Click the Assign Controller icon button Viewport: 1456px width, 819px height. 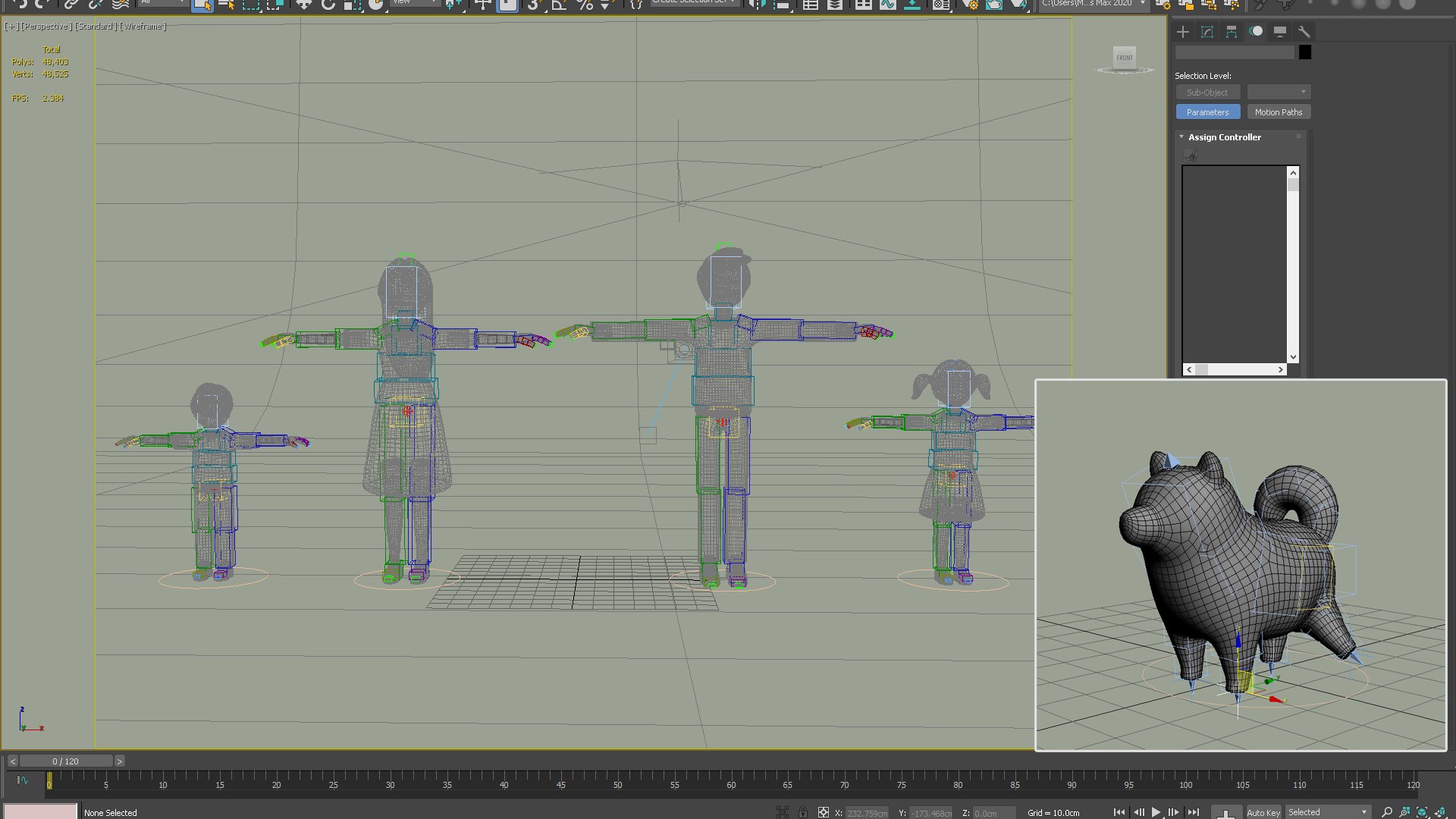click(1191, 155)
